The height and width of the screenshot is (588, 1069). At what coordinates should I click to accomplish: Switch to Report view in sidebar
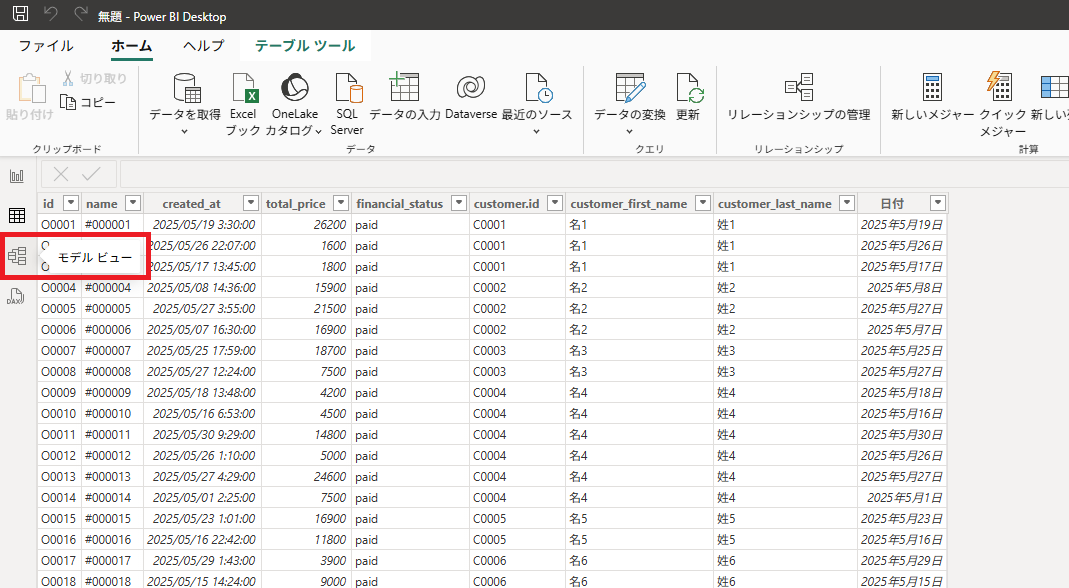(x=17, y=177)
